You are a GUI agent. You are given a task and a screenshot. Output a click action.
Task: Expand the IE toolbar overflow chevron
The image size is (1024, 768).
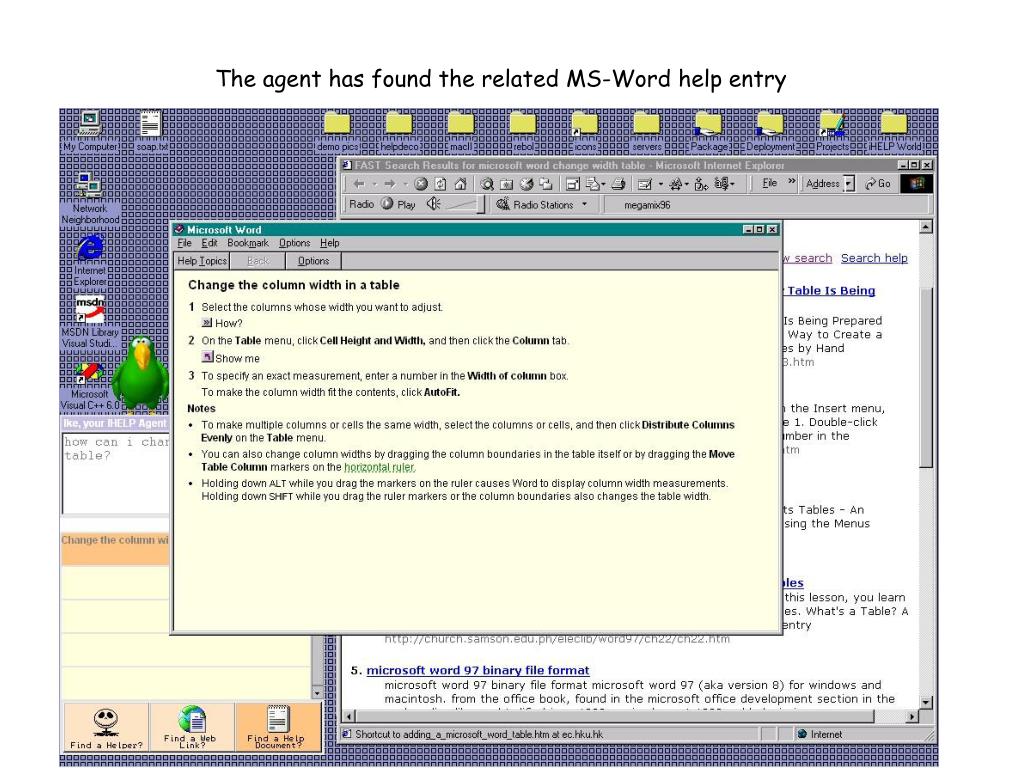pos(792,182)
